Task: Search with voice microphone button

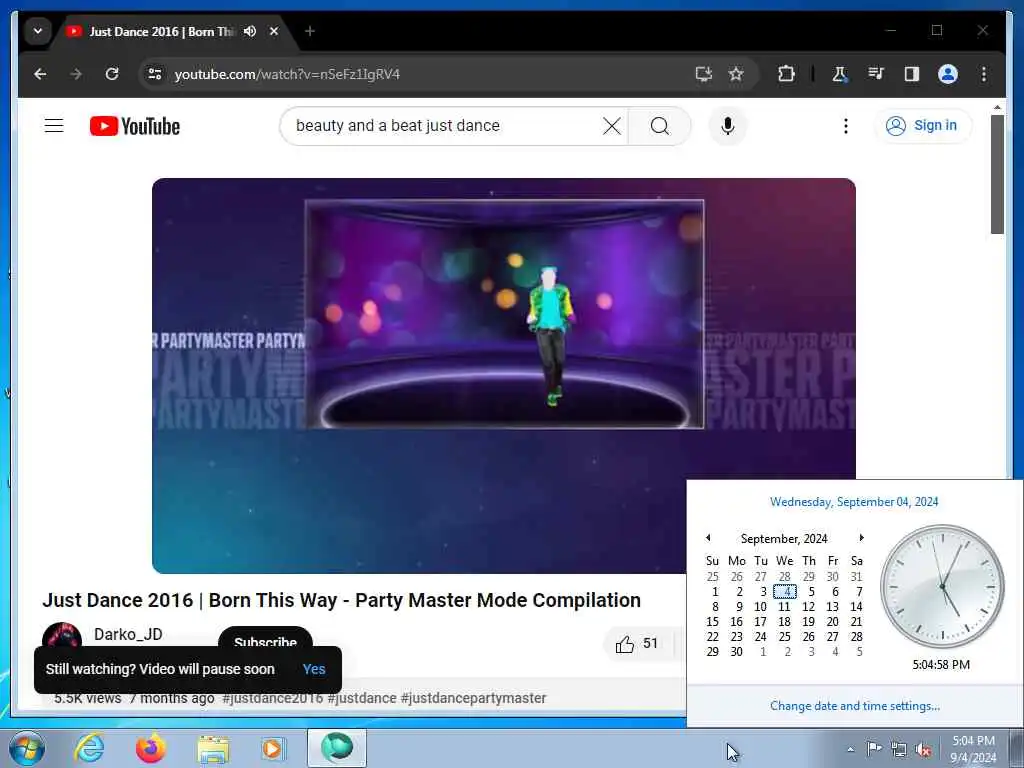Action: coord(728,125)
